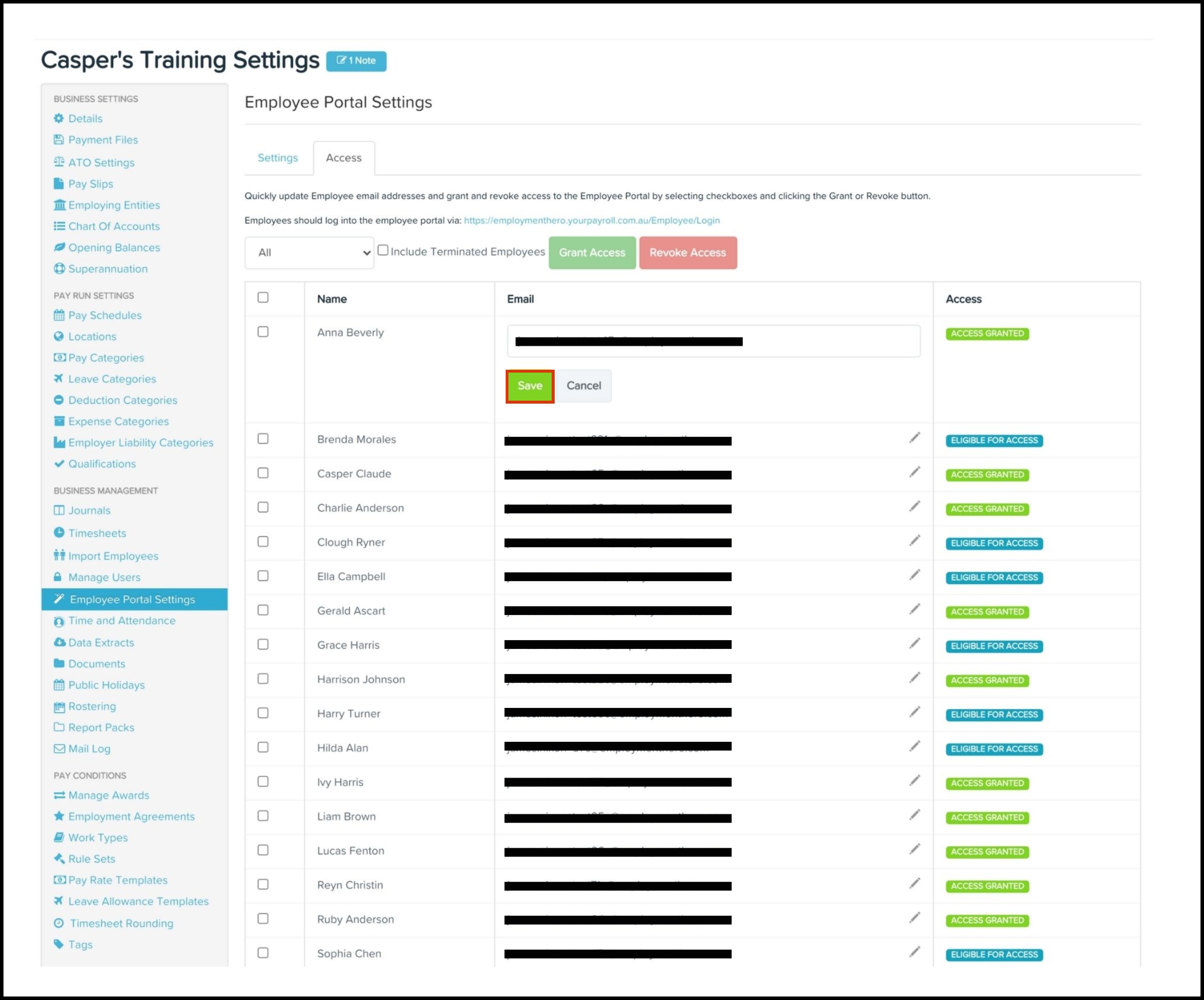The image size is (1204, 1000).
Task: Tick the checkbox beside Ivy Harris
Action: click(x=263, y=782)
